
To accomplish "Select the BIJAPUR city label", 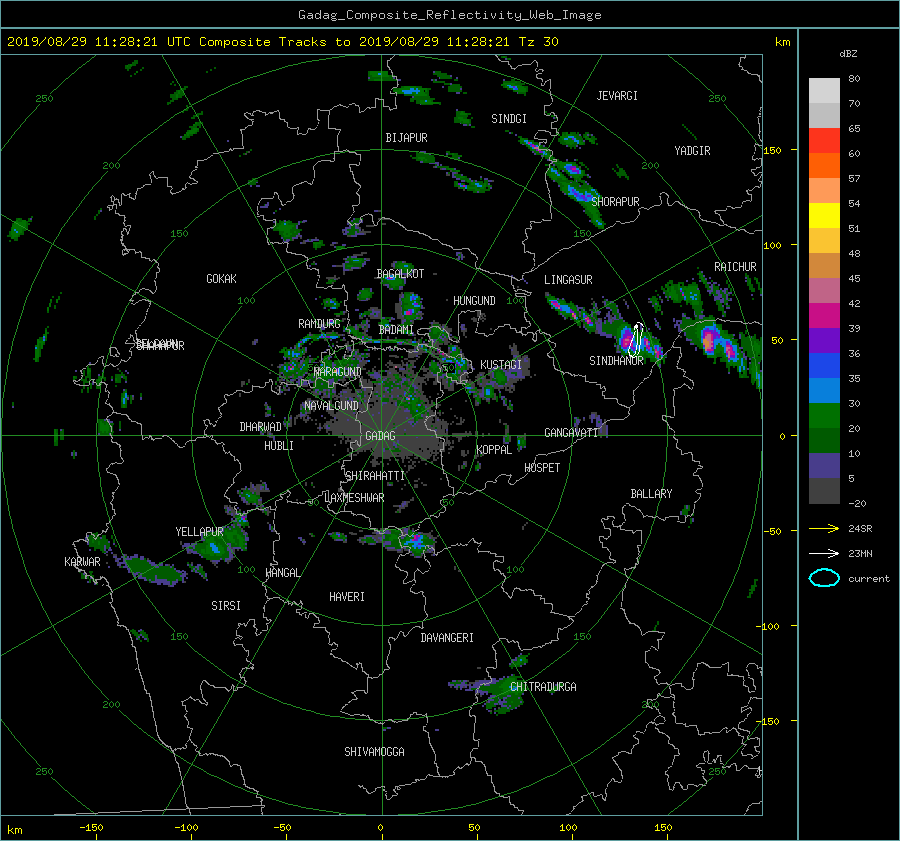I will pyautogui.click(x=406, y=138).
